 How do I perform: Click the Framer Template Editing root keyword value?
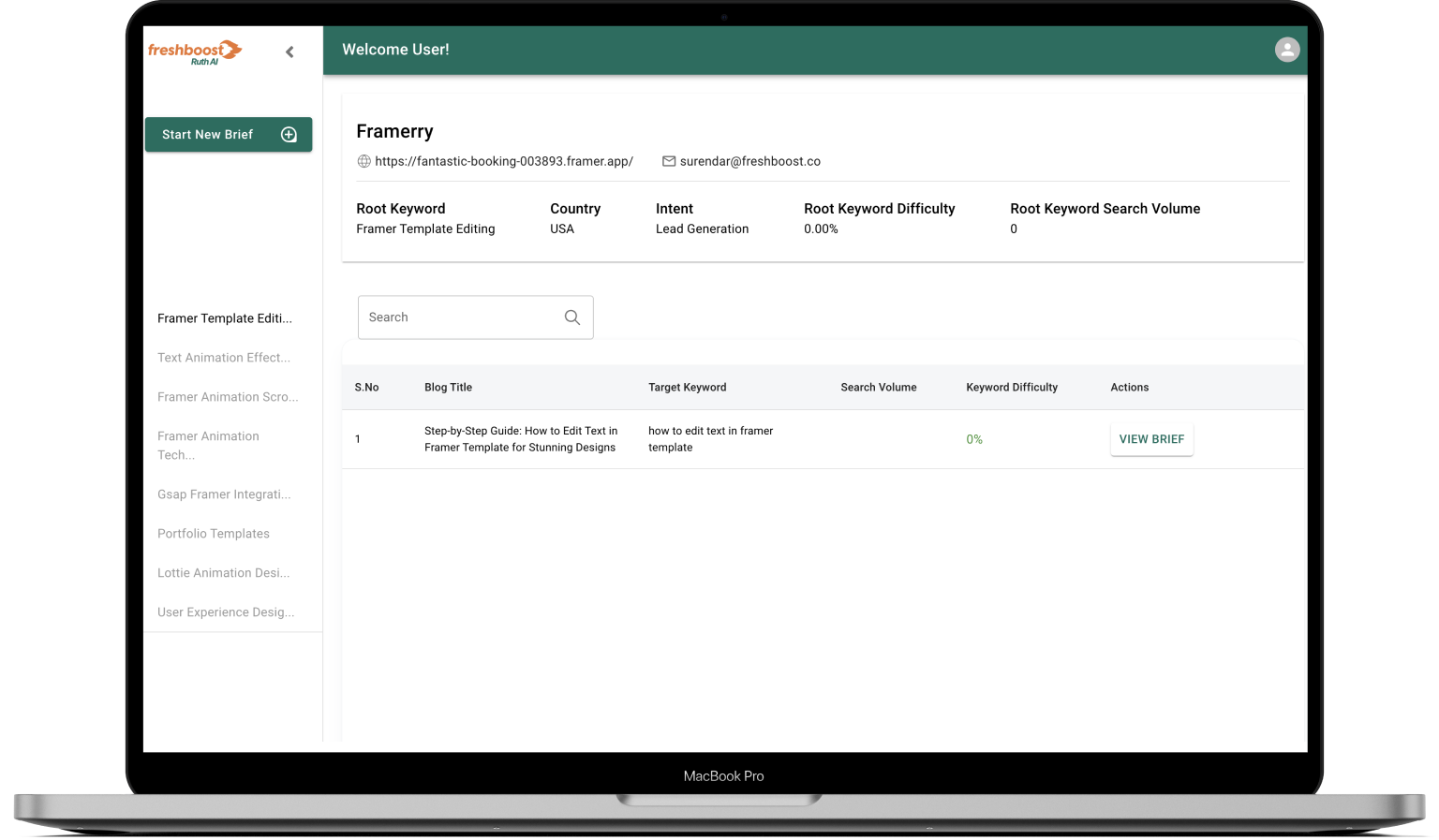(425, 229)
